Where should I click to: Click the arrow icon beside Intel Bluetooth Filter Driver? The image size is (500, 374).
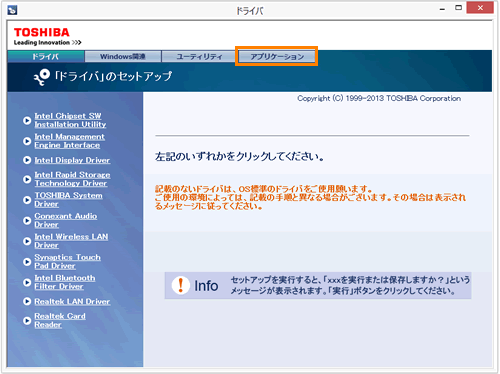click(27, 282)
